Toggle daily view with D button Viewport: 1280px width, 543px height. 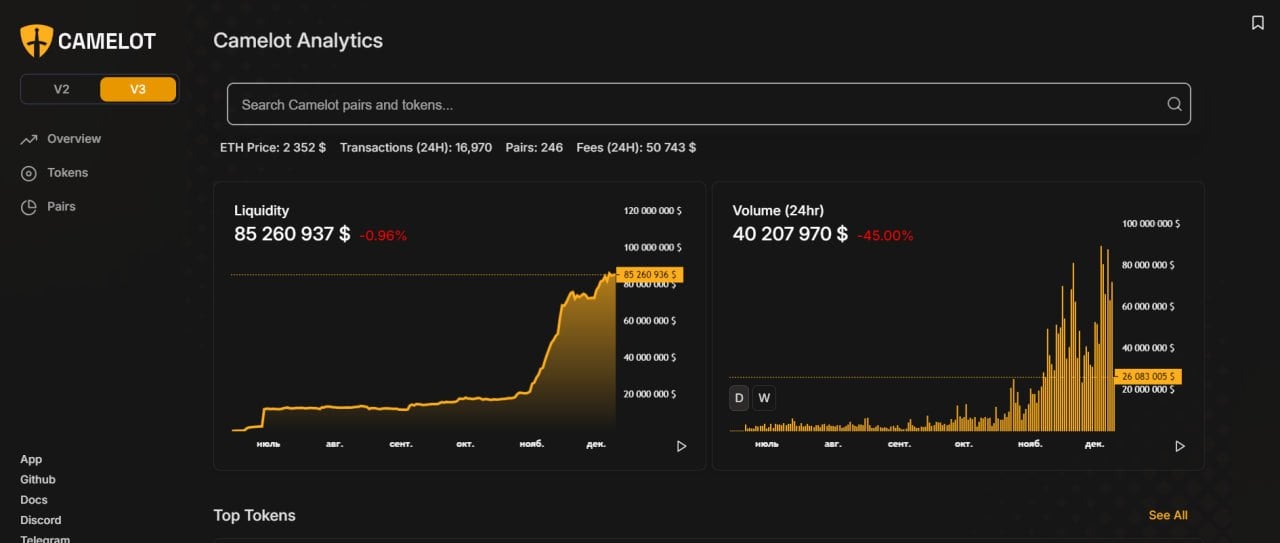tap(739, 398)
